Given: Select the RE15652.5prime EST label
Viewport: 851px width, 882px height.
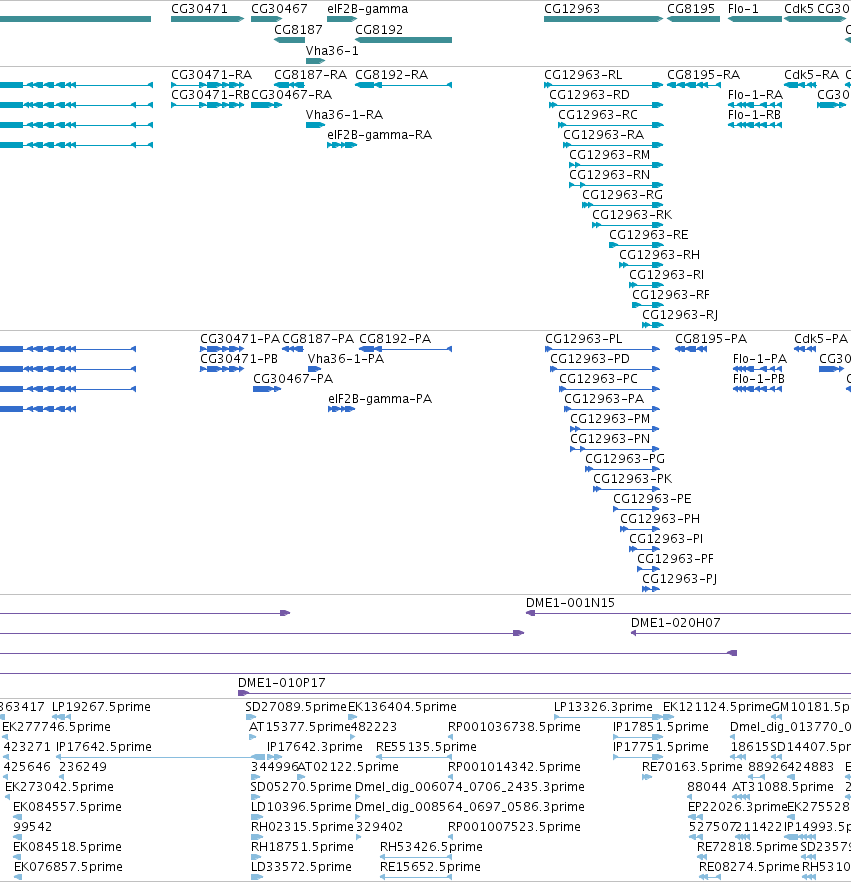Looking at the screenshot, I should pos(430,867).
